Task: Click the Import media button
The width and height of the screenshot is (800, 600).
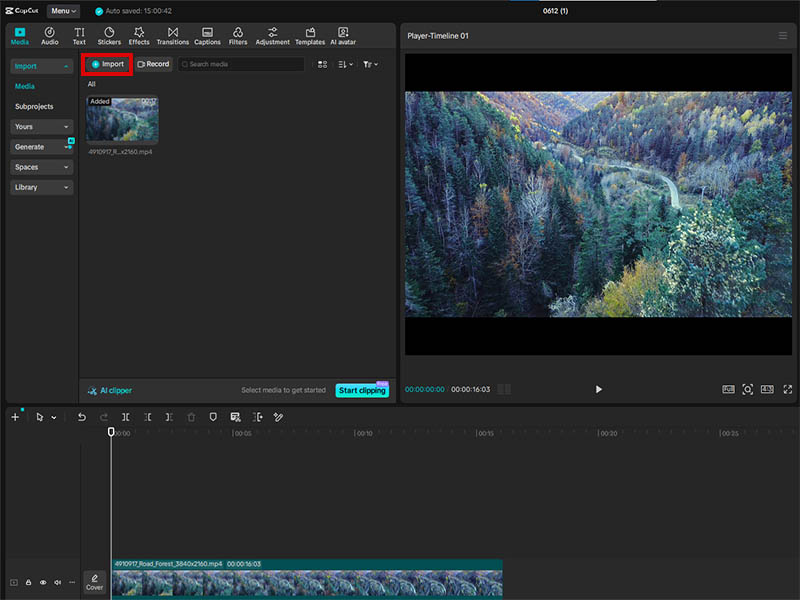Action: pyautogui.click(x=107, y=64)
